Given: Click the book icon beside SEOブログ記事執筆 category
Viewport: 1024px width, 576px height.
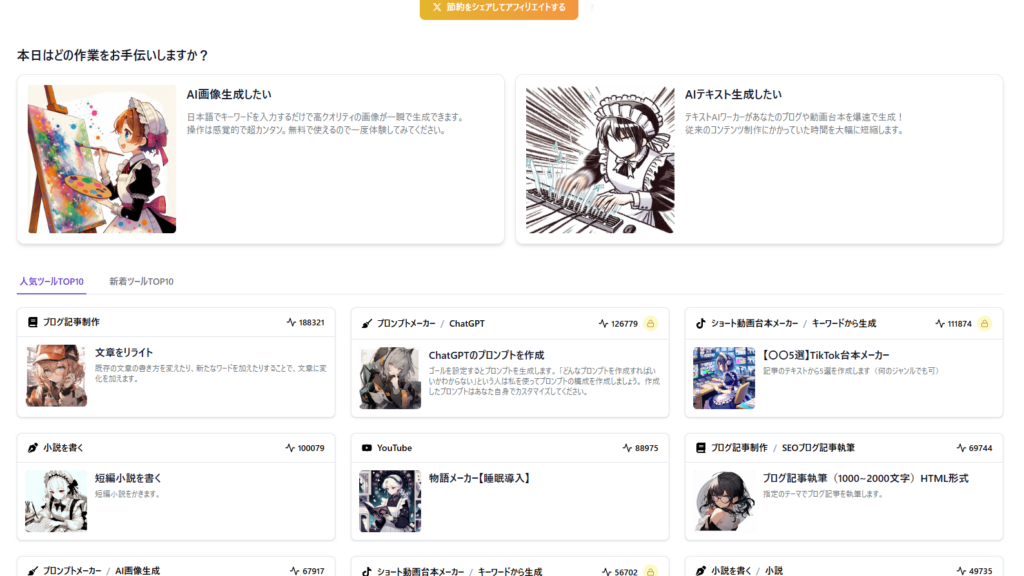Looking at the screenshot, I should coord(701,448).
